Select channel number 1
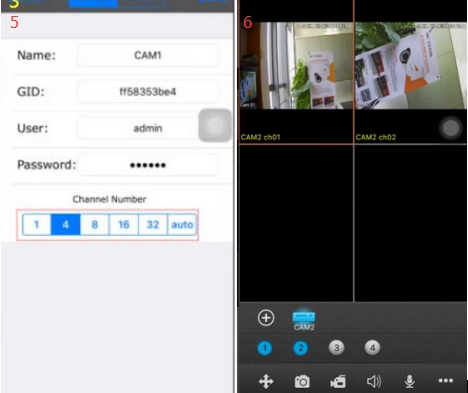 37,225
